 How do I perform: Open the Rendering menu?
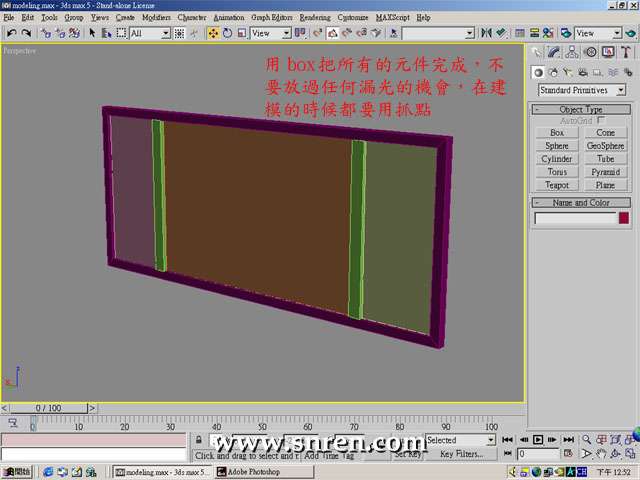pos(315,18)
